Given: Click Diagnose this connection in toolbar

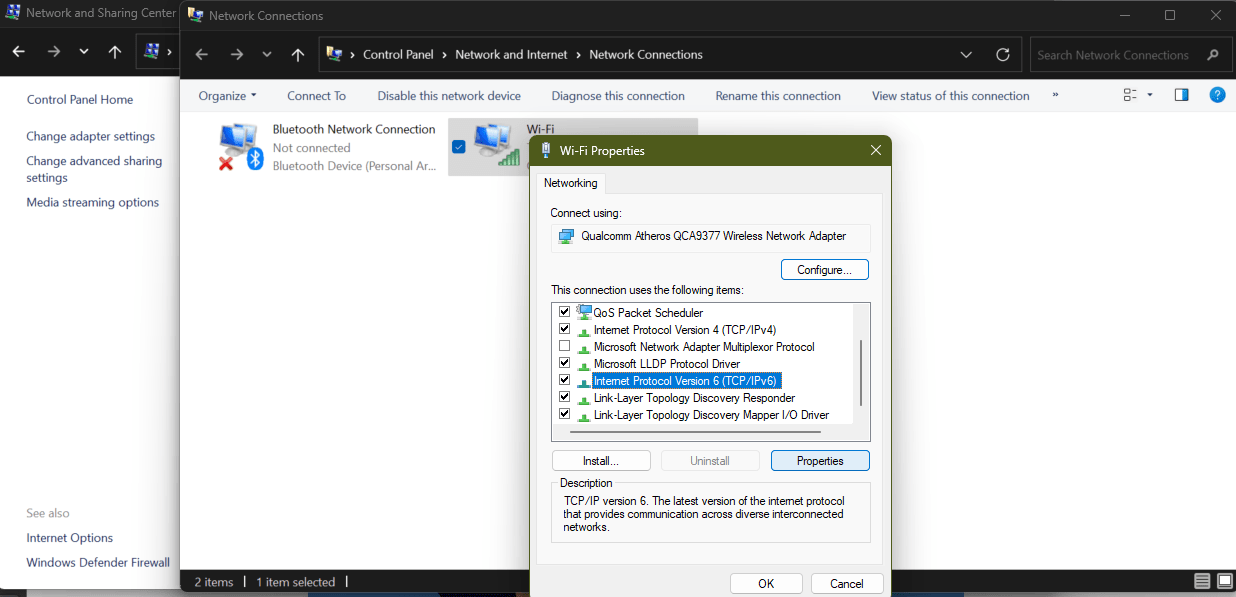Looking at the screenshot, I should [617, 96].
